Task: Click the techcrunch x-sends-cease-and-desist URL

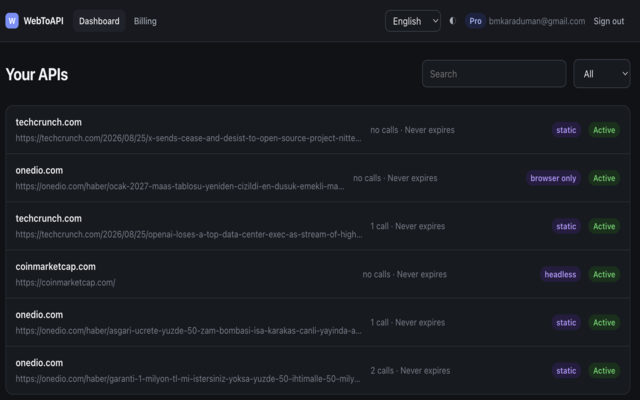Action: [x=188, y=138]
